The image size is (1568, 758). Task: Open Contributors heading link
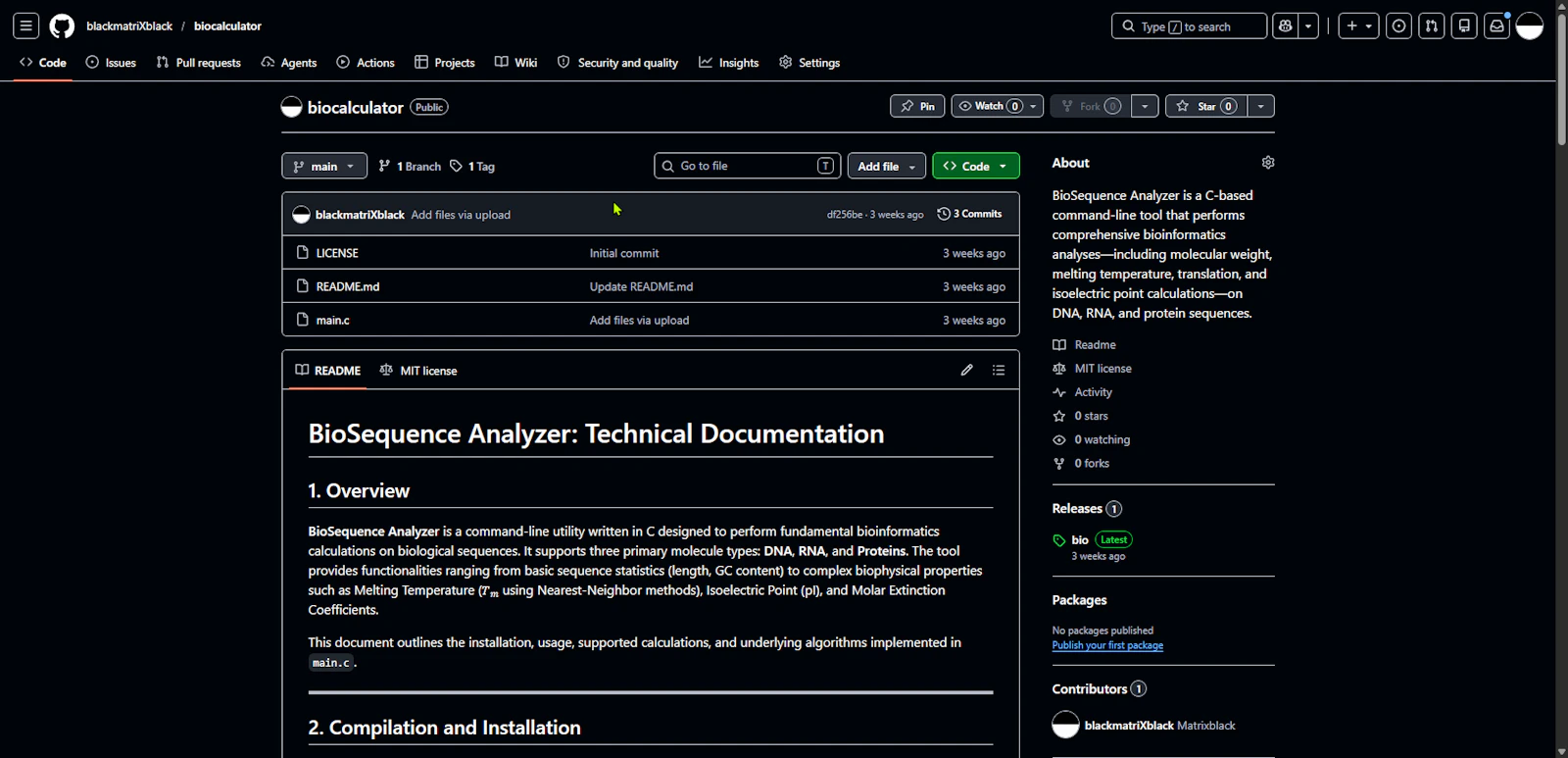[x=1099, y=688]
